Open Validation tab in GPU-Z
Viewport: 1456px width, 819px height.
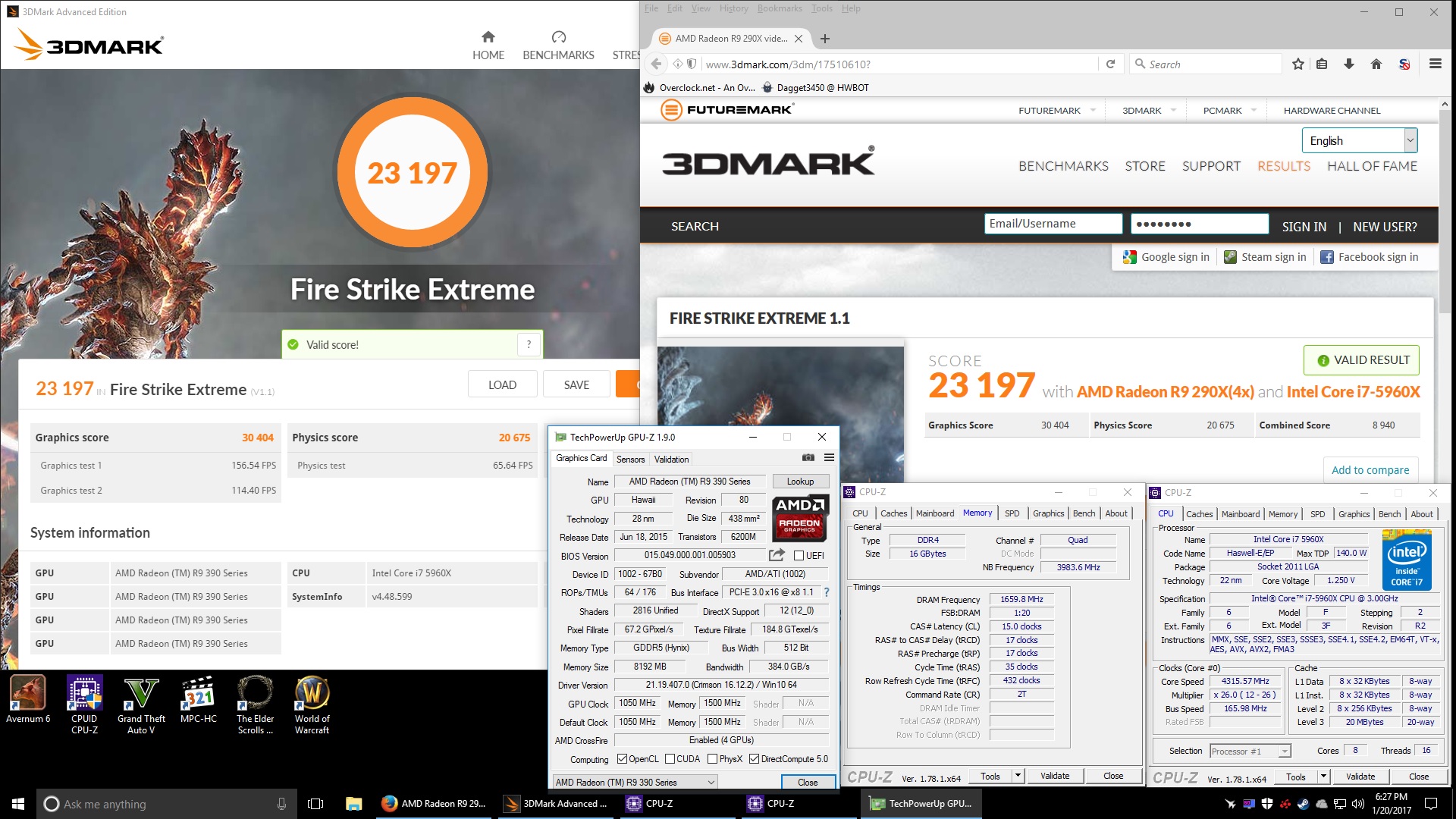(x=671, y=460)
